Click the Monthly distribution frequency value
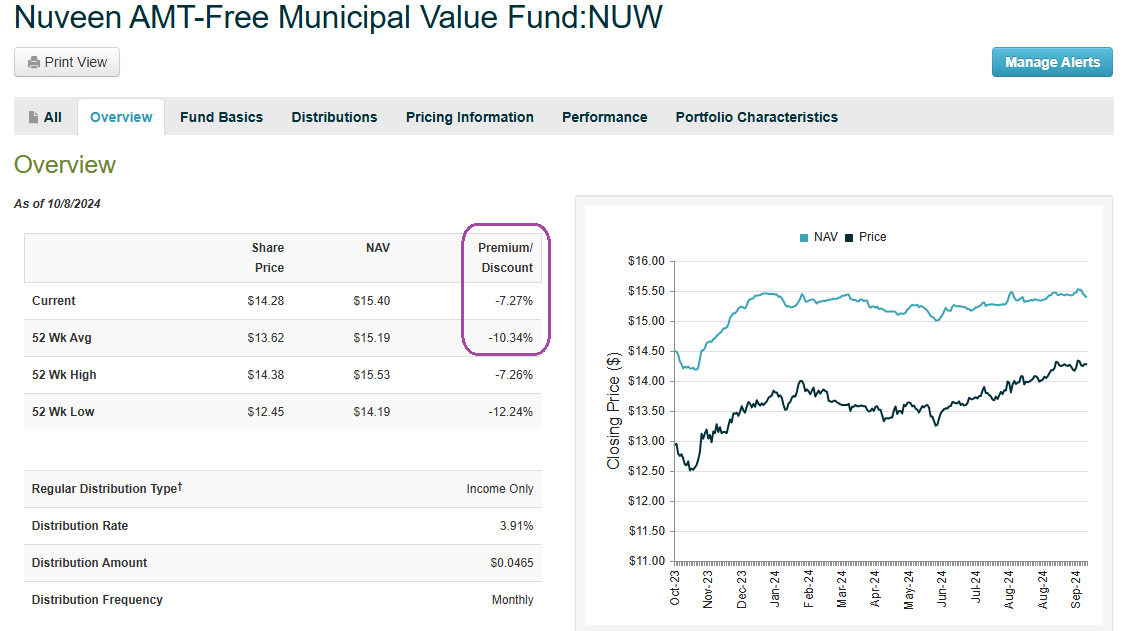Viewport: 1125px width, 631px height. tap(510, 600)
